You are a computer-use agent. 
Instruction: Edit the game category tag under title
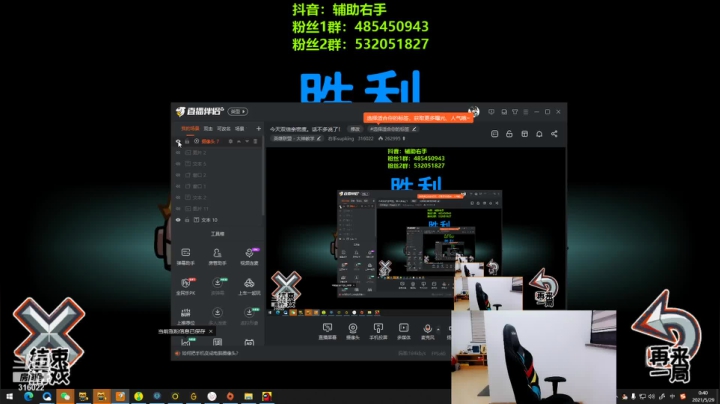[297, 138]
